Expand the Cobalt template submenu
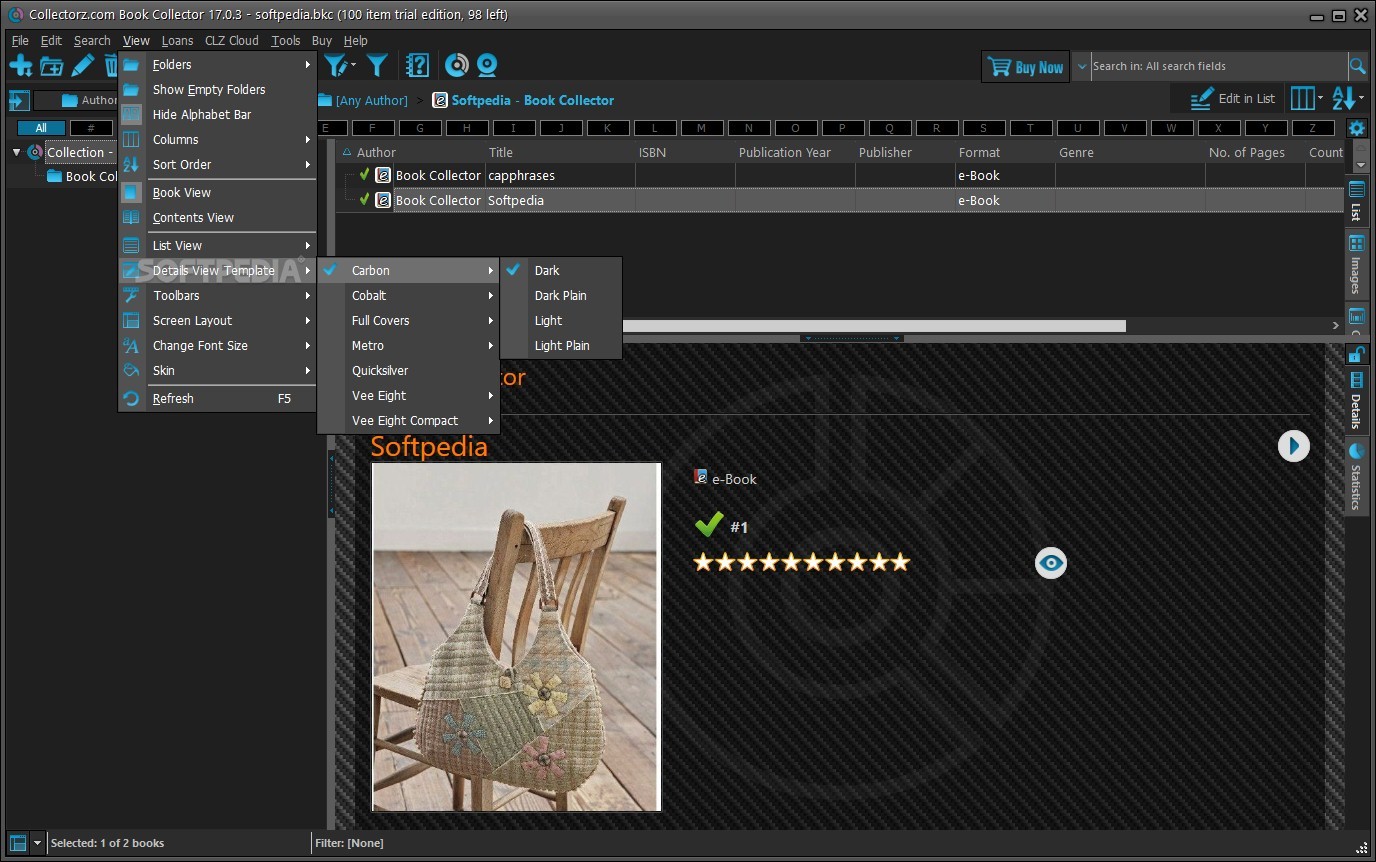The width and height of the screenshot is (1376, 862). tap(408, 295)
